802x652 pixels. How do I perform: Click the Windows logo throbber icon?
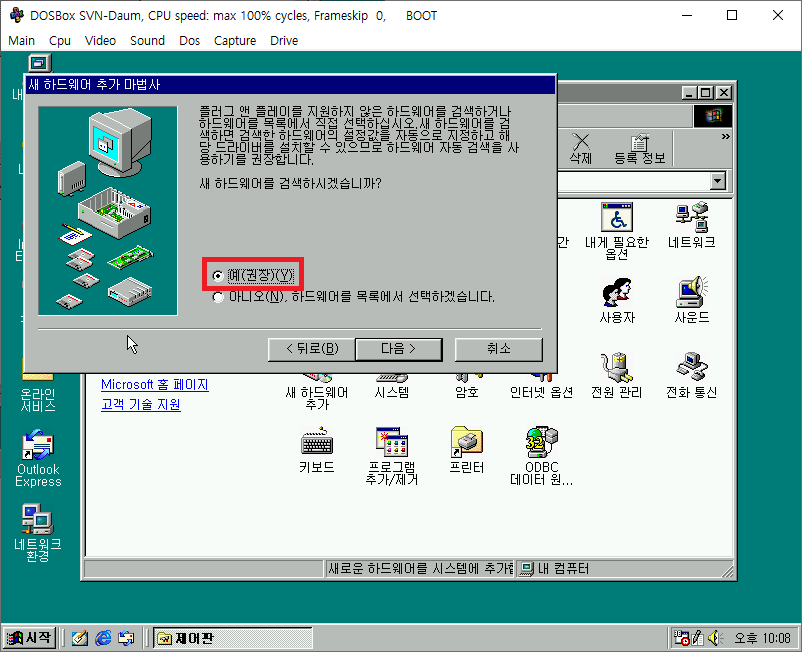coord(712,117)
